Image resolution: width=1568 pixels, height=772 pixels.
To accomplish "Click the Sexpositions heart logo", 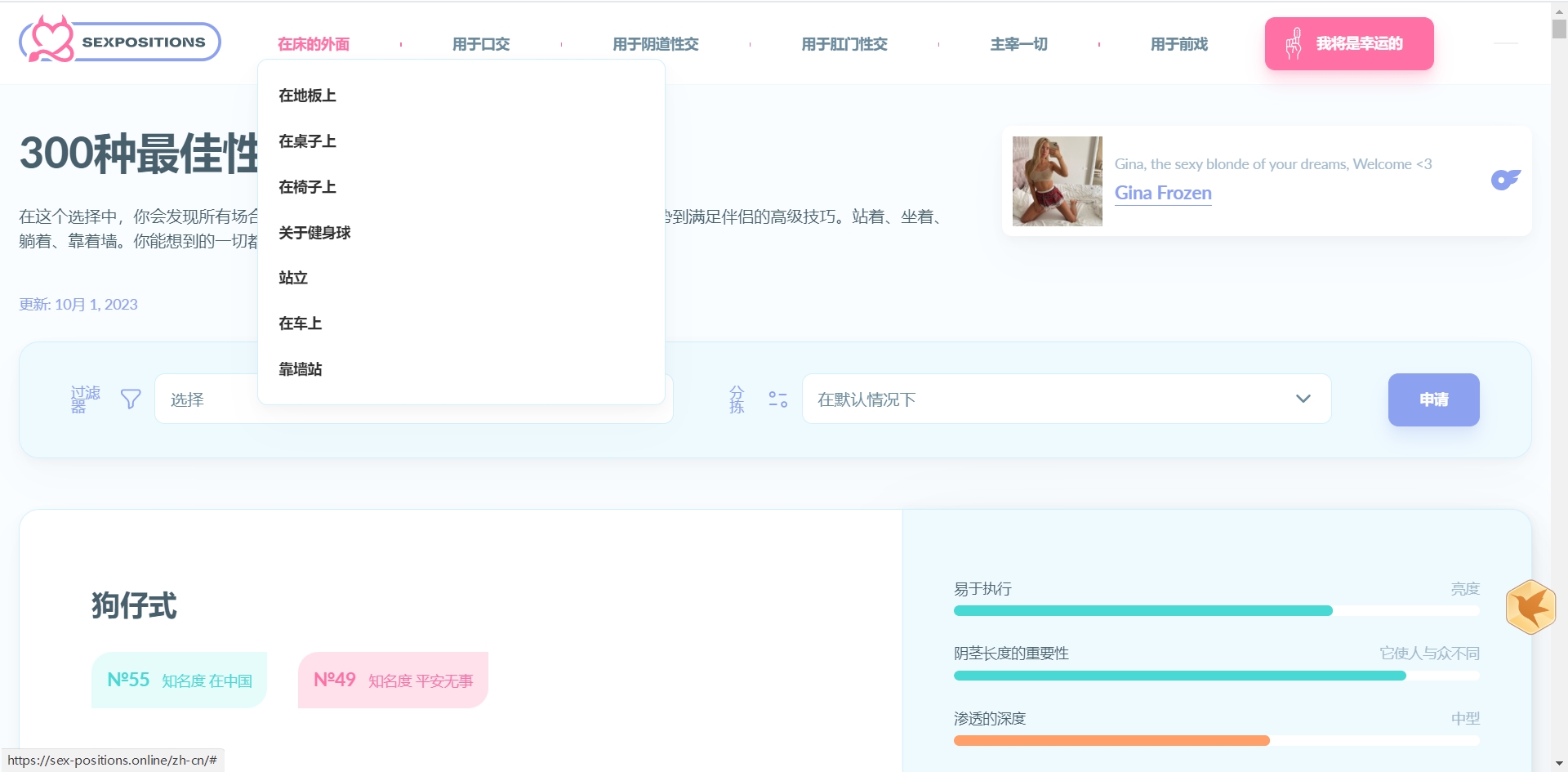I will (49, 40).
